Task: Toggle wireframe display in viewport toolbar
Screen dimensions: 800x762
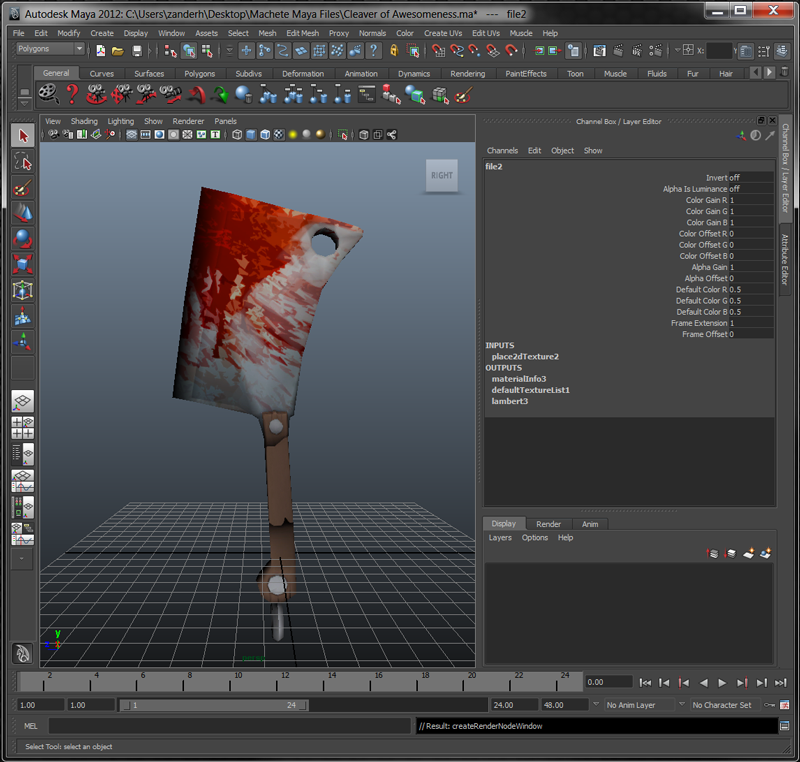Action: [x=237, y=135]
